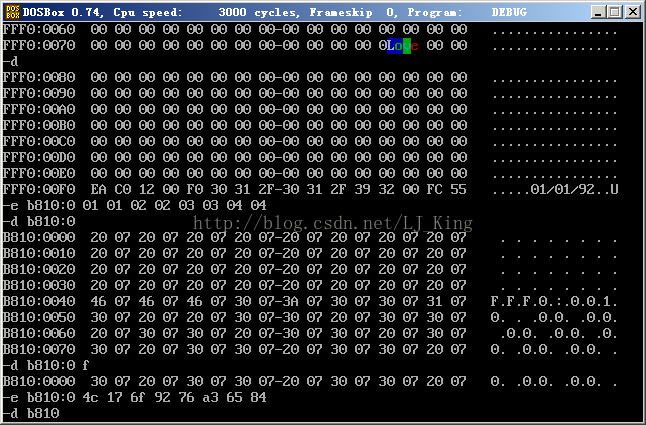Click address B810:0030
The width and height of the screenshot is (646, 425).
pyautogui.click(x=39, y=285)
